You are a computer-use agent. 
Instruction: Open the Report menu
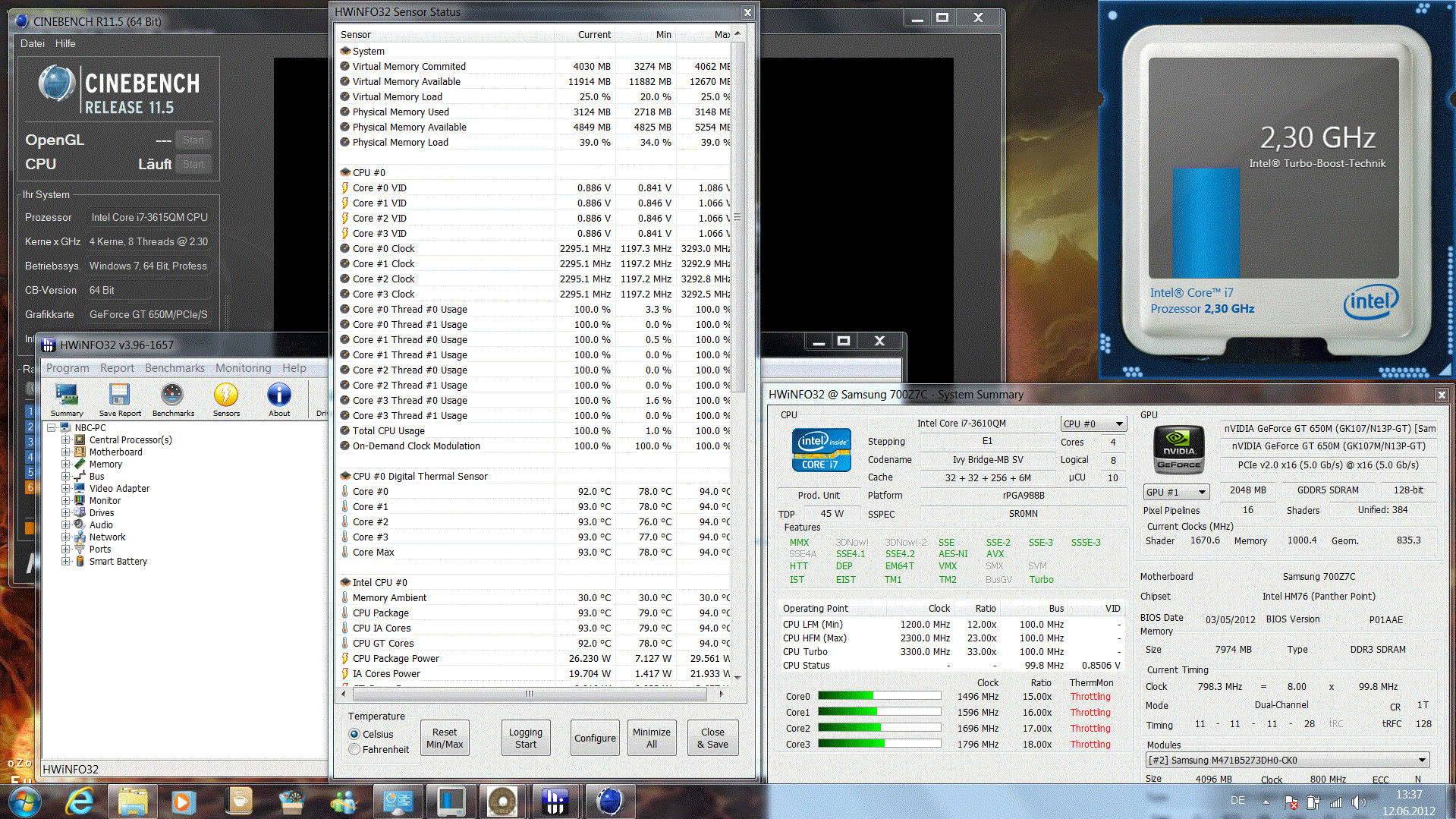tap(117, 368)
